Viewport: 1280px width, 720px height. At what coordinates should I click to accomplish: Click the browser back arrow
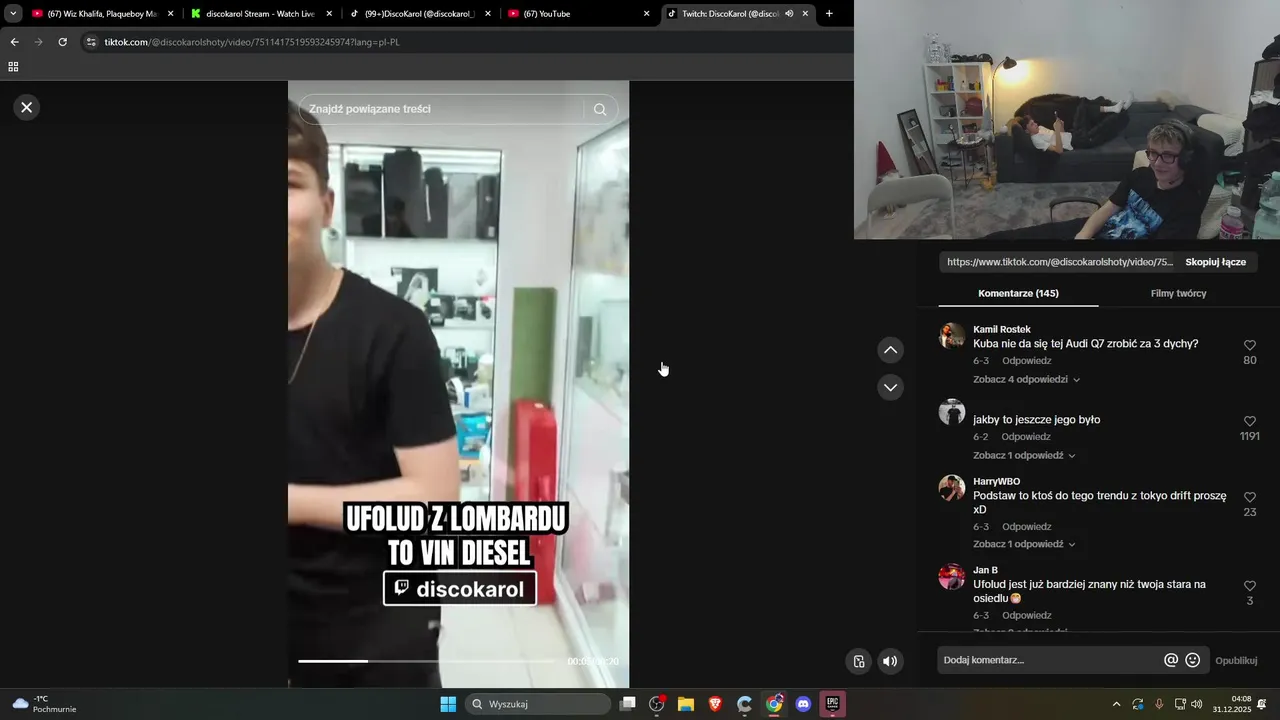14,42
